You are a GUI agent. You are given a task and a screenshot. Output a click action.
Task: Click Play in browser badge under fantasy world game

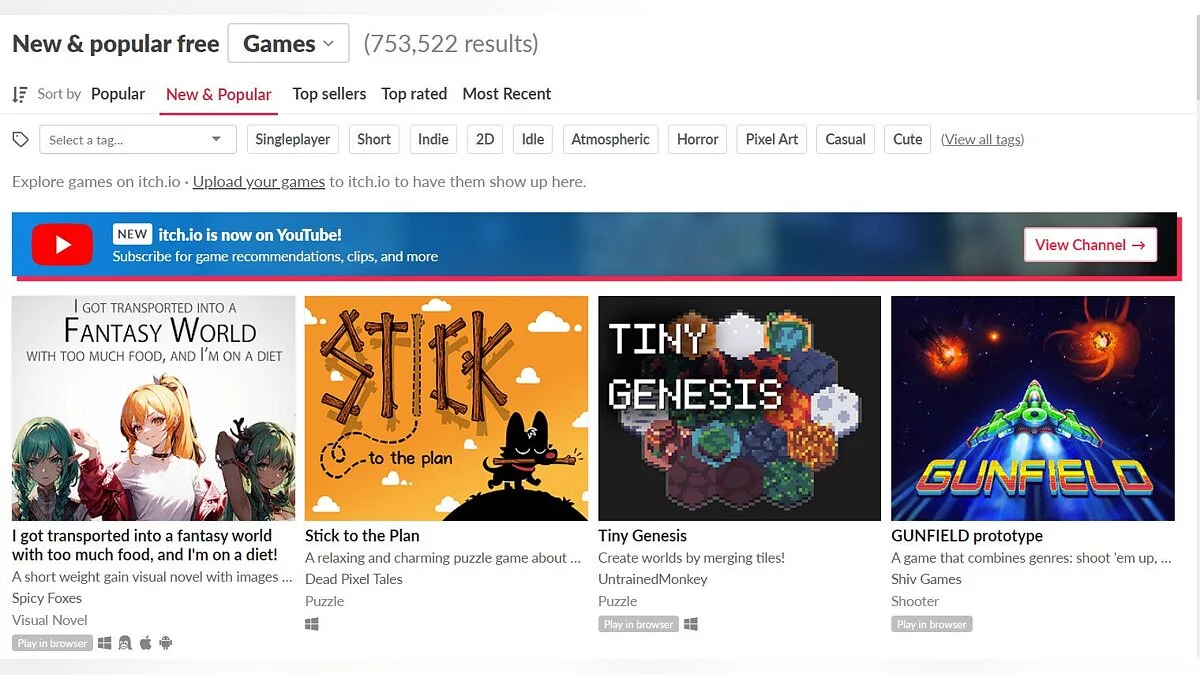coord(52,643)
